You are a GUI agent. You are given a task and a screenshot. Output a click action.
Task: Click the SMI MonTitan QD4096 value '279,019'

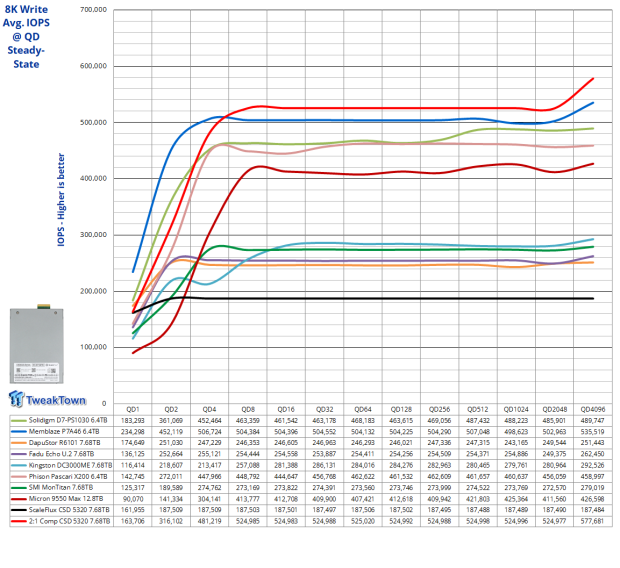click(593, 487)
